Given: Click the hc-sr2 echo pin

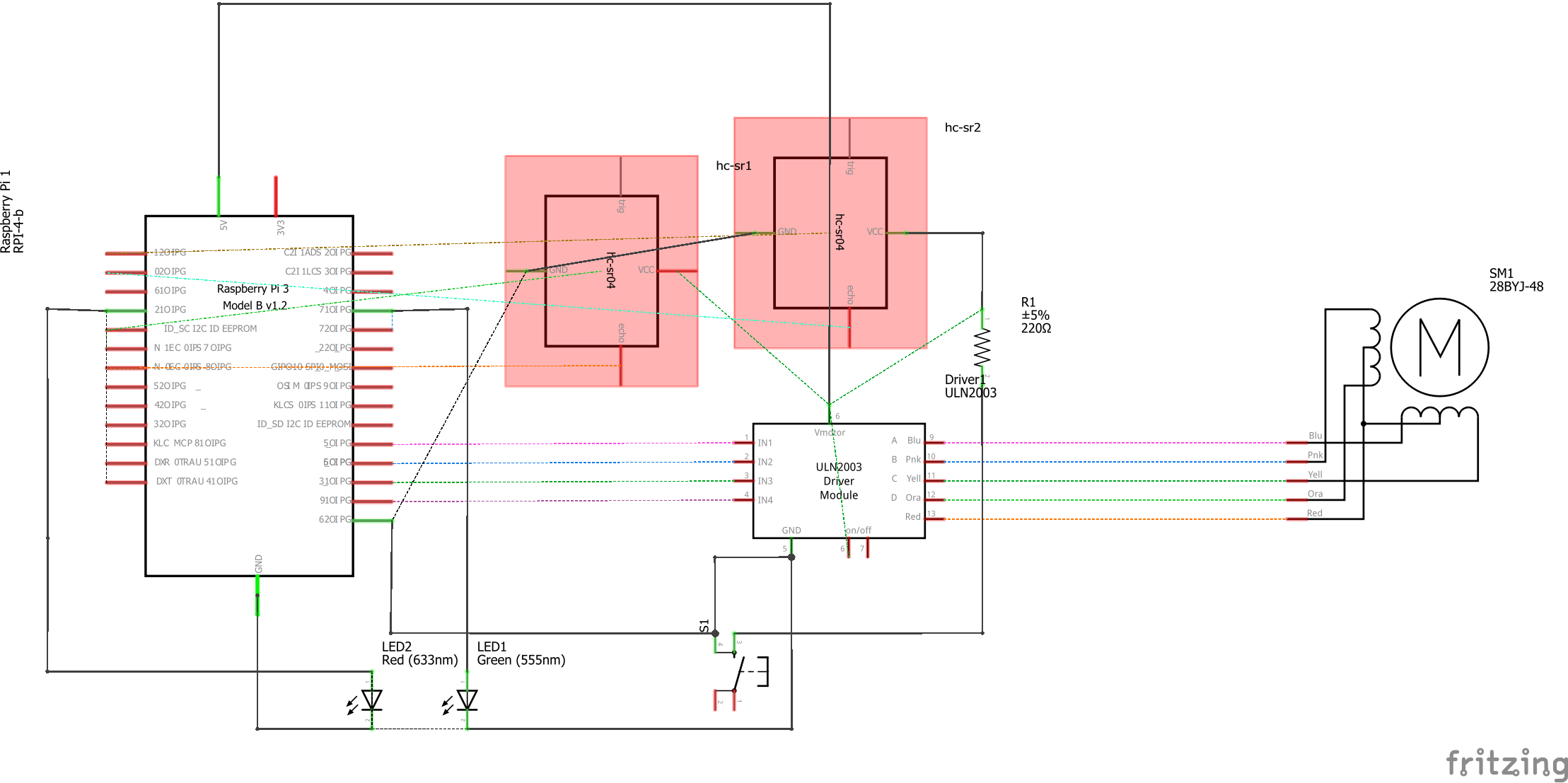Looking at the screenshot, I should click(849, 327).
